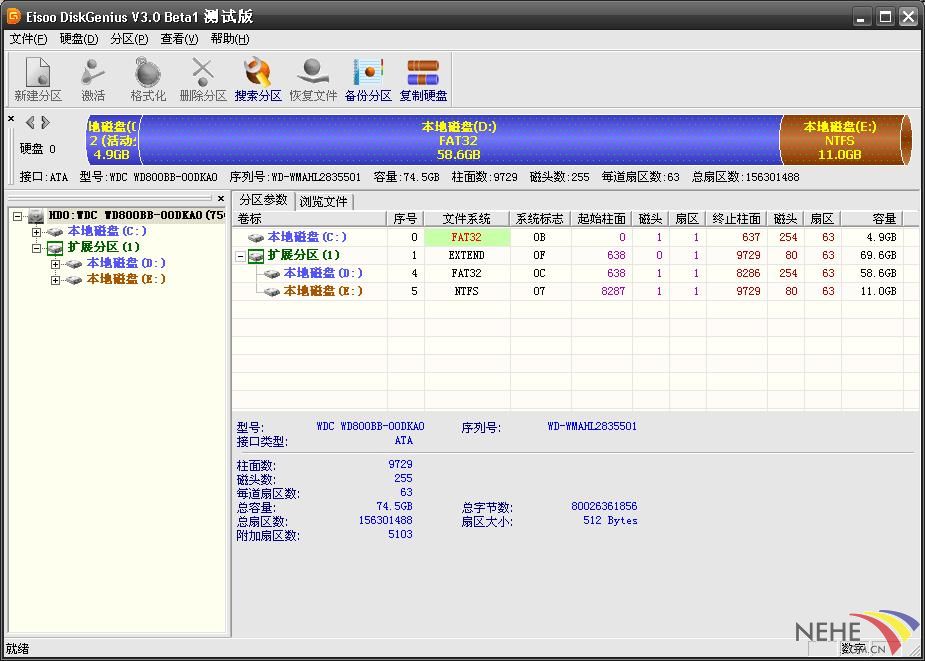The image size is (925, 661).
Task: Click the 容量 column header
Action: pyautogui.click(x=871, y=219)
